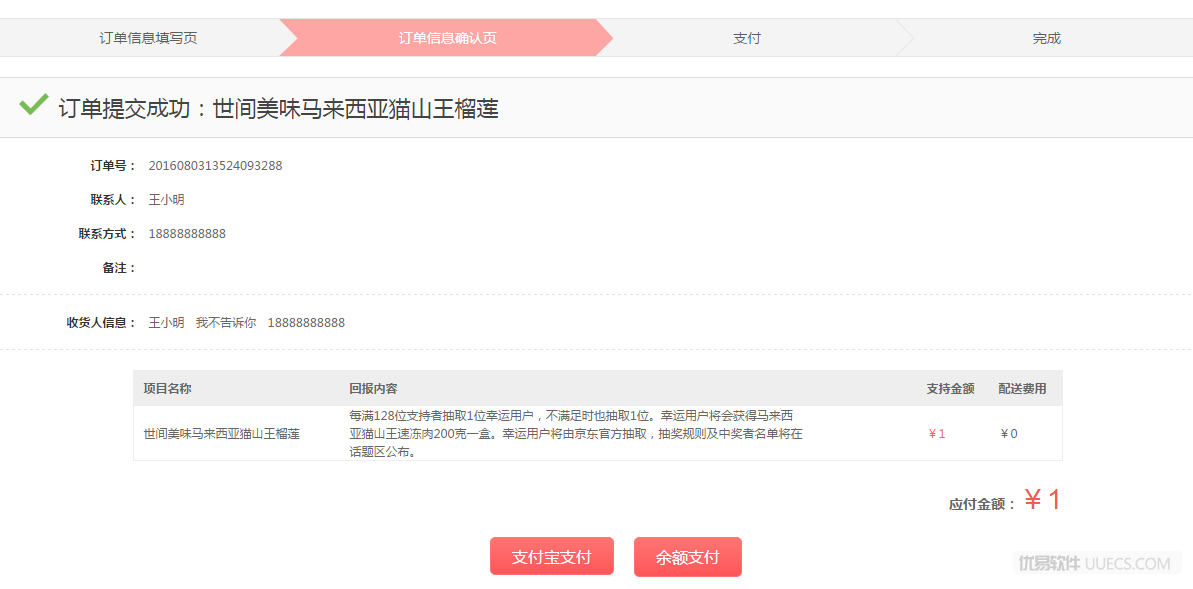The height and width of the screenshot is (589, 1193).
Task: Choose the 余额支付 button
Action: 687,557
